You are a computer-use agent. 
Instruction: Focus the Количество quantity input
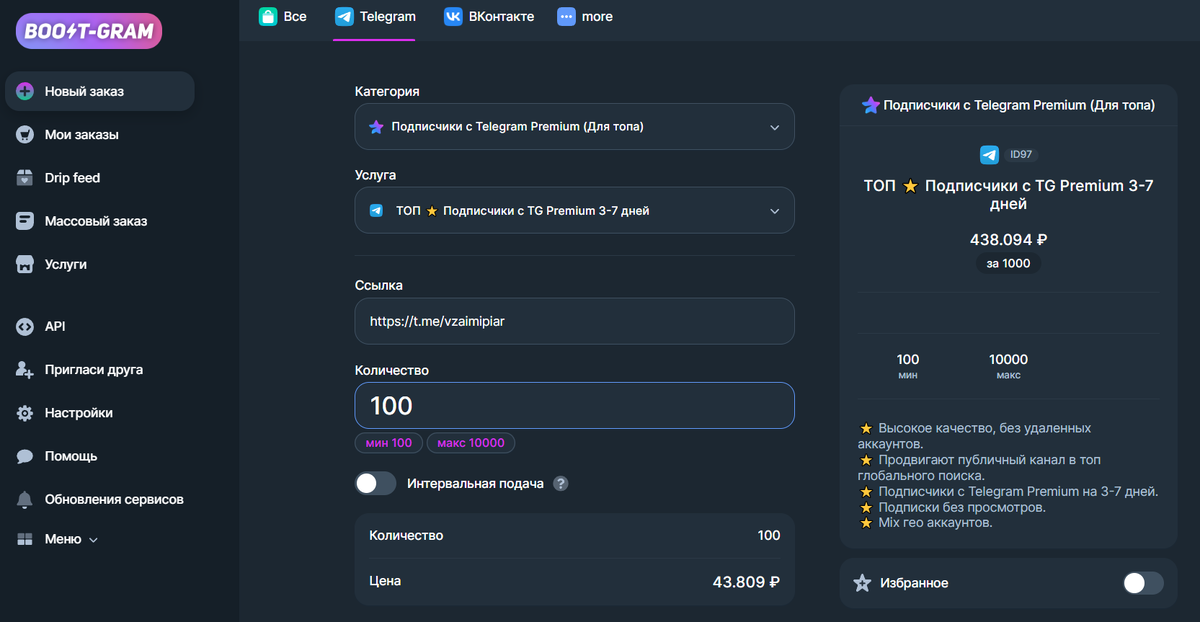[575, 405]
